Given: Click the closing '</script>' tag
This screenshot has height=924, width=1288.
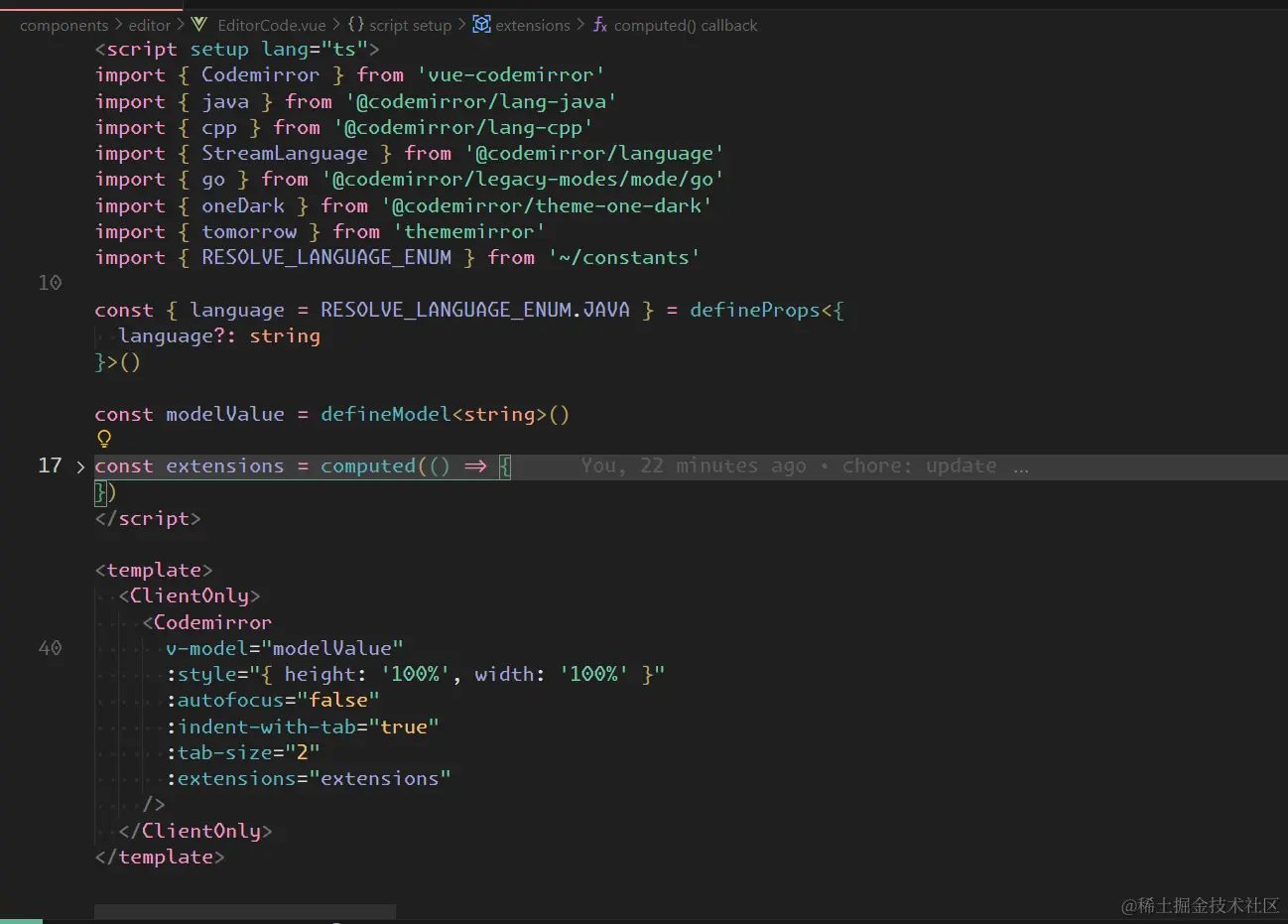Looking at the screenshot, I should pyautogui.click(x=148, y=518).
